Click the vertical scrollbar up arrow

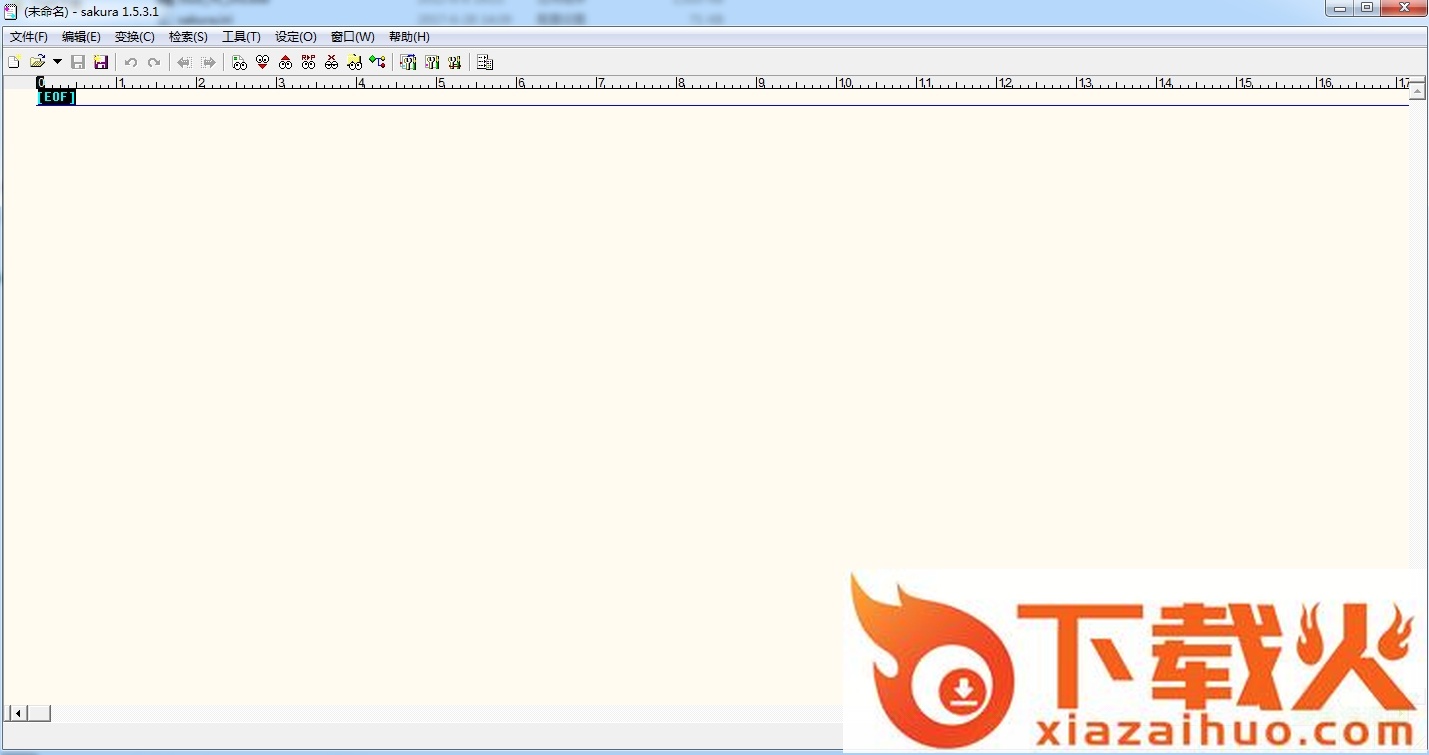tap(1417, 91)
